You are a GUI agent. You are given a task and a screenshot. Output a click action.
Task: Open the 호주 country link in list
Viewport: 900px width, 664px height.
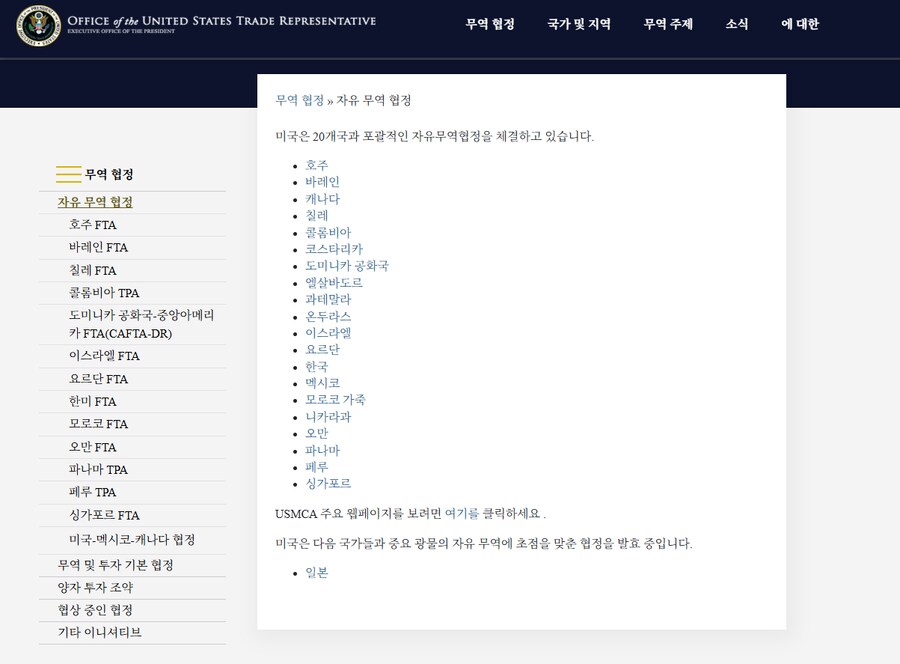pyautogui.click(x=317, y=165)
